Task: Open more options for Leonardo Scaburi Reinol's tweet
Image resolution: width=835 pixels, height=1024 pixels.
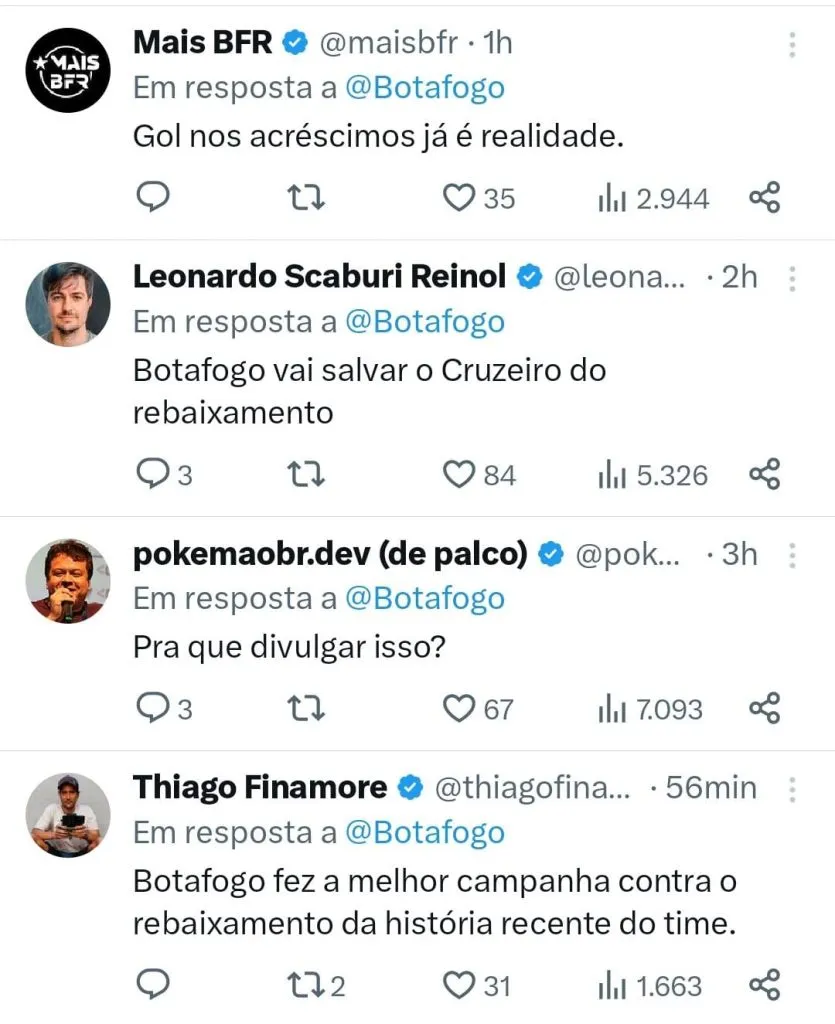Action: 792,278
